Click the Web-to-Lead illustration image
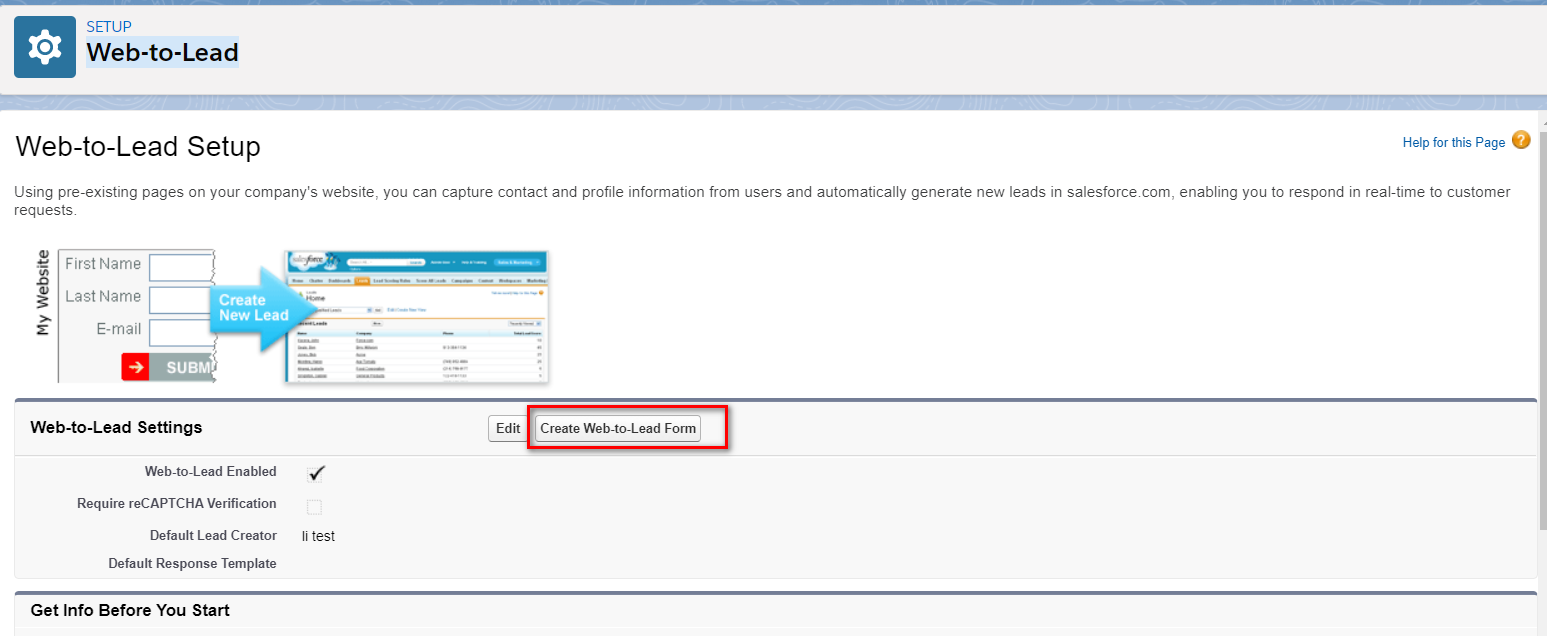 [x=292, y=316]
